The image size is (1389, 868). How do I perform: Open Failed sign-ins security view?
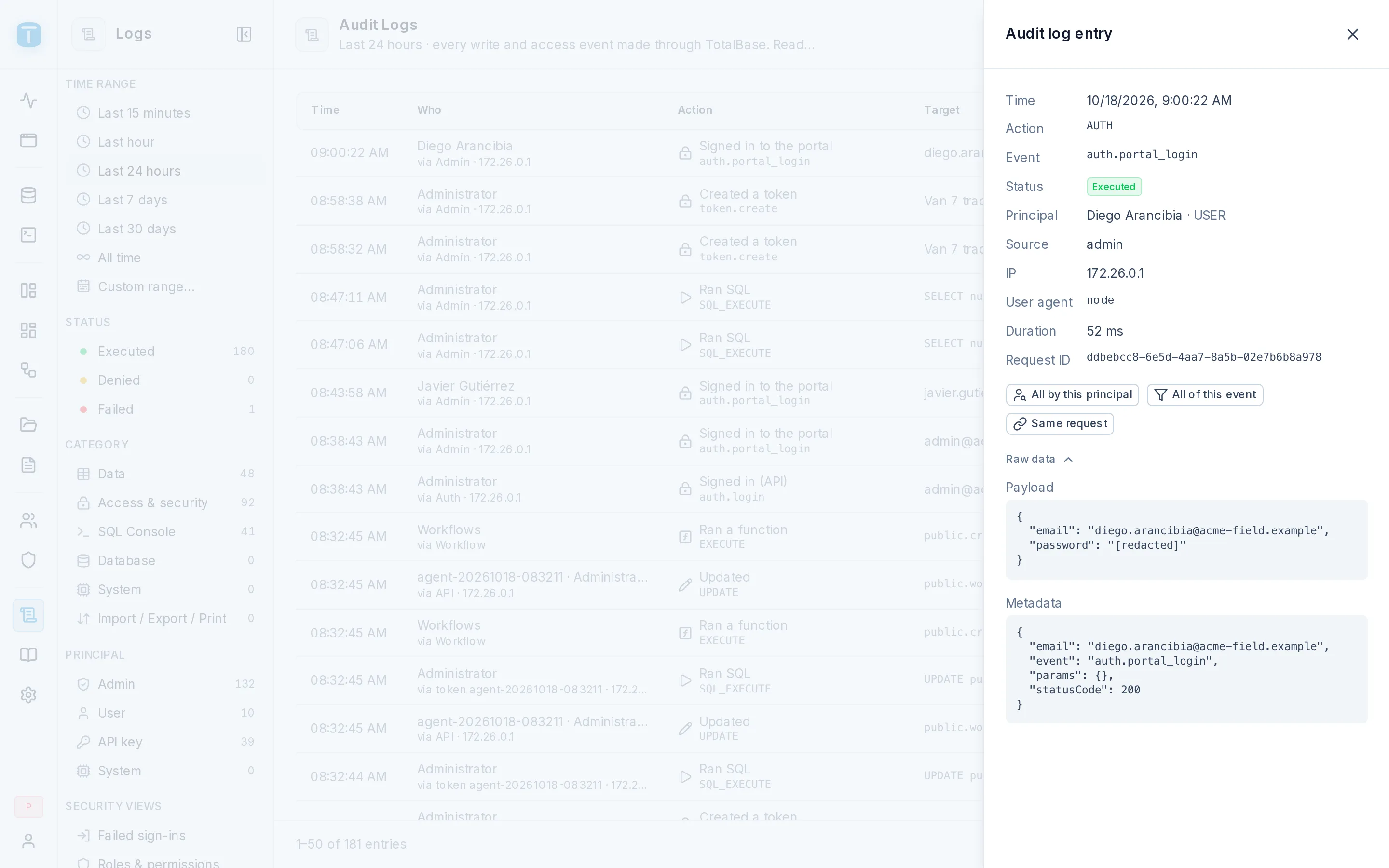coord(166,835)
